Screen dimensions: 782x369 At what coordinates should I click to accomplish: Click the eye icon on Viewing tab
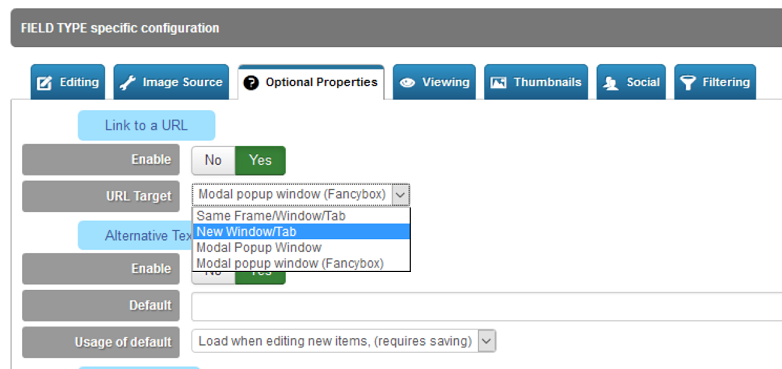point(407,83)
